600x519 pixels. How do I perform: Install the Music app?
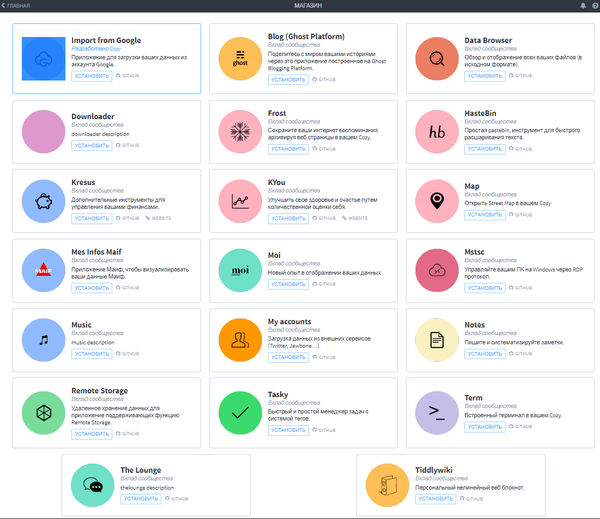coord(92,354)
